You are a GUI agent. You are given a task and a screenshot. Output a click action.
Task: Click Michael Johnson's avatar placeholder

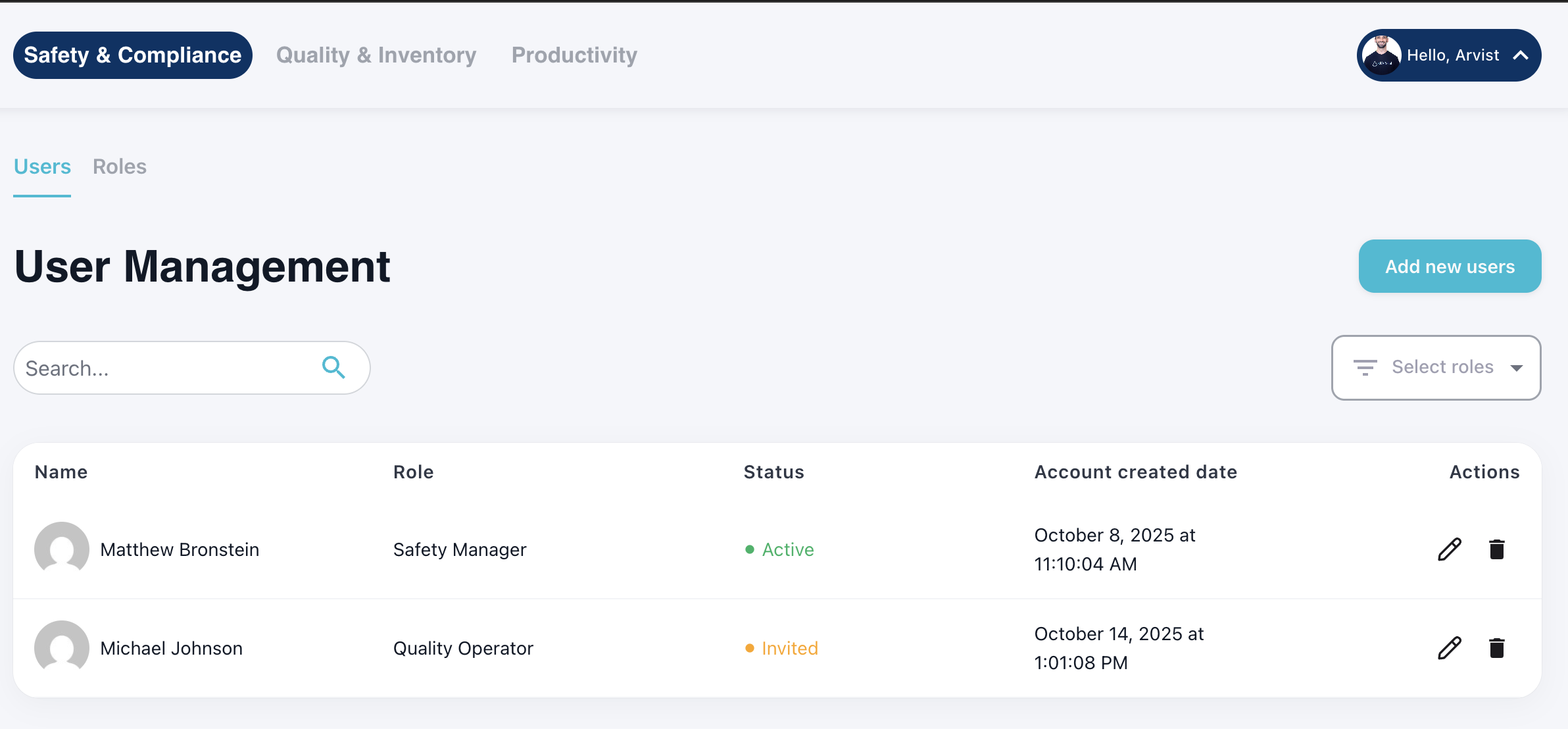[x=62, y=648]
